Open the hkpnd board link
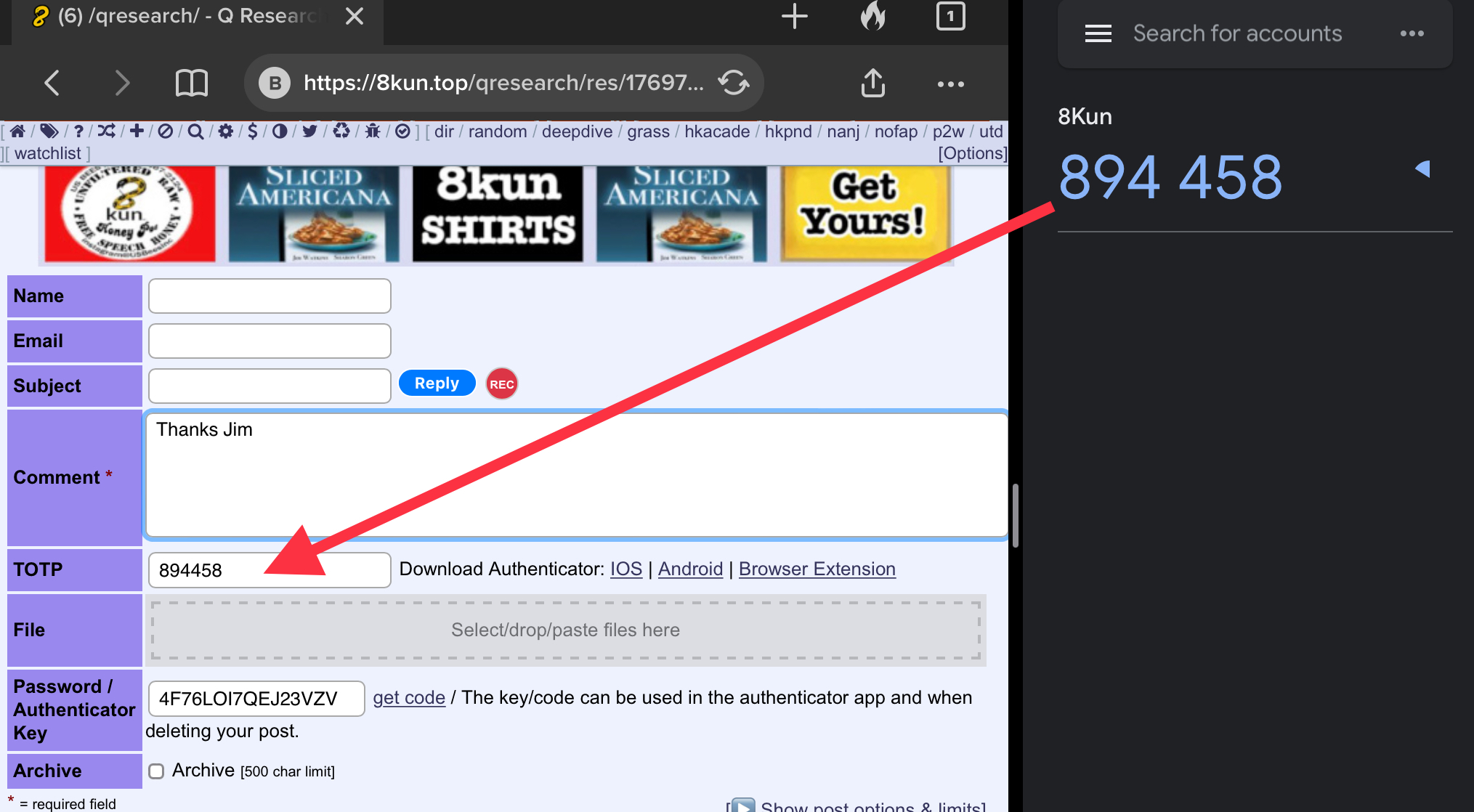The height and width of the screenshot is (812, 1474). pyautogui.click(x=788, y=131)
